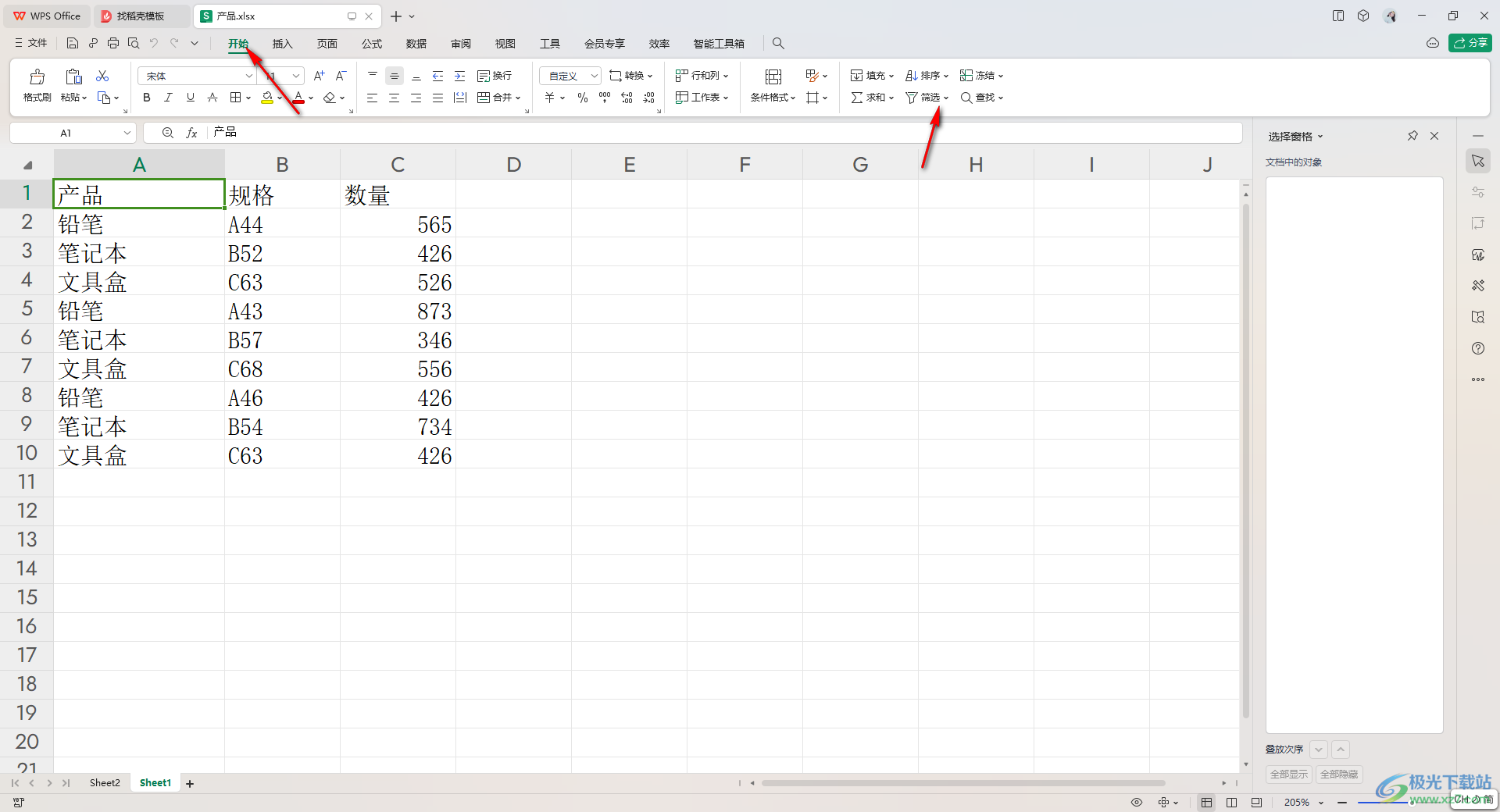Image resolution: width=1500 pixels, height=812 pixels.
Task: Align text left horizontally
Action: click(373, 98)
